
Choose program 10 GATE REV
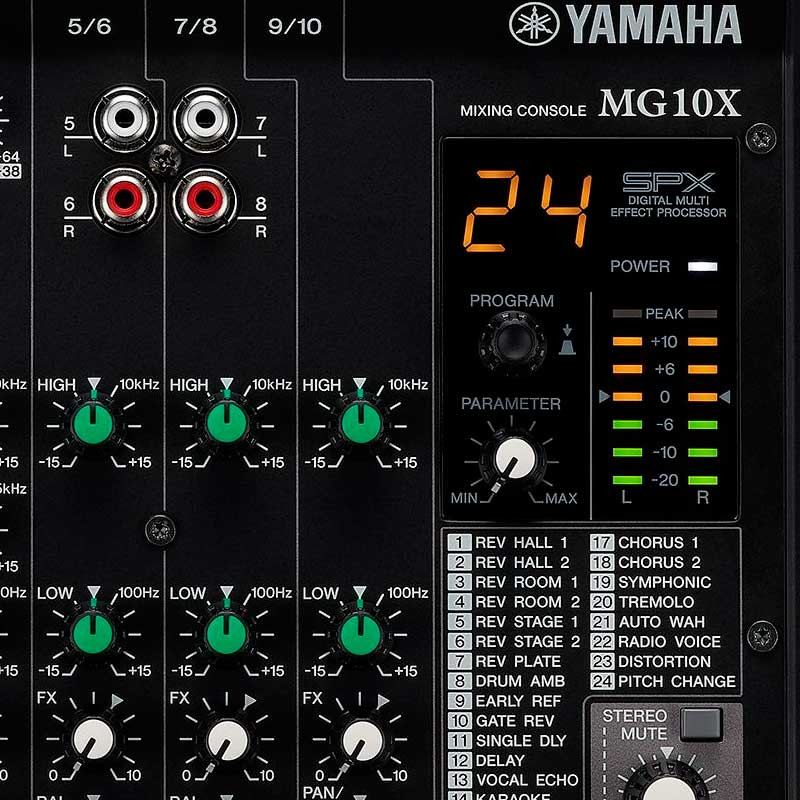[501, 721]
